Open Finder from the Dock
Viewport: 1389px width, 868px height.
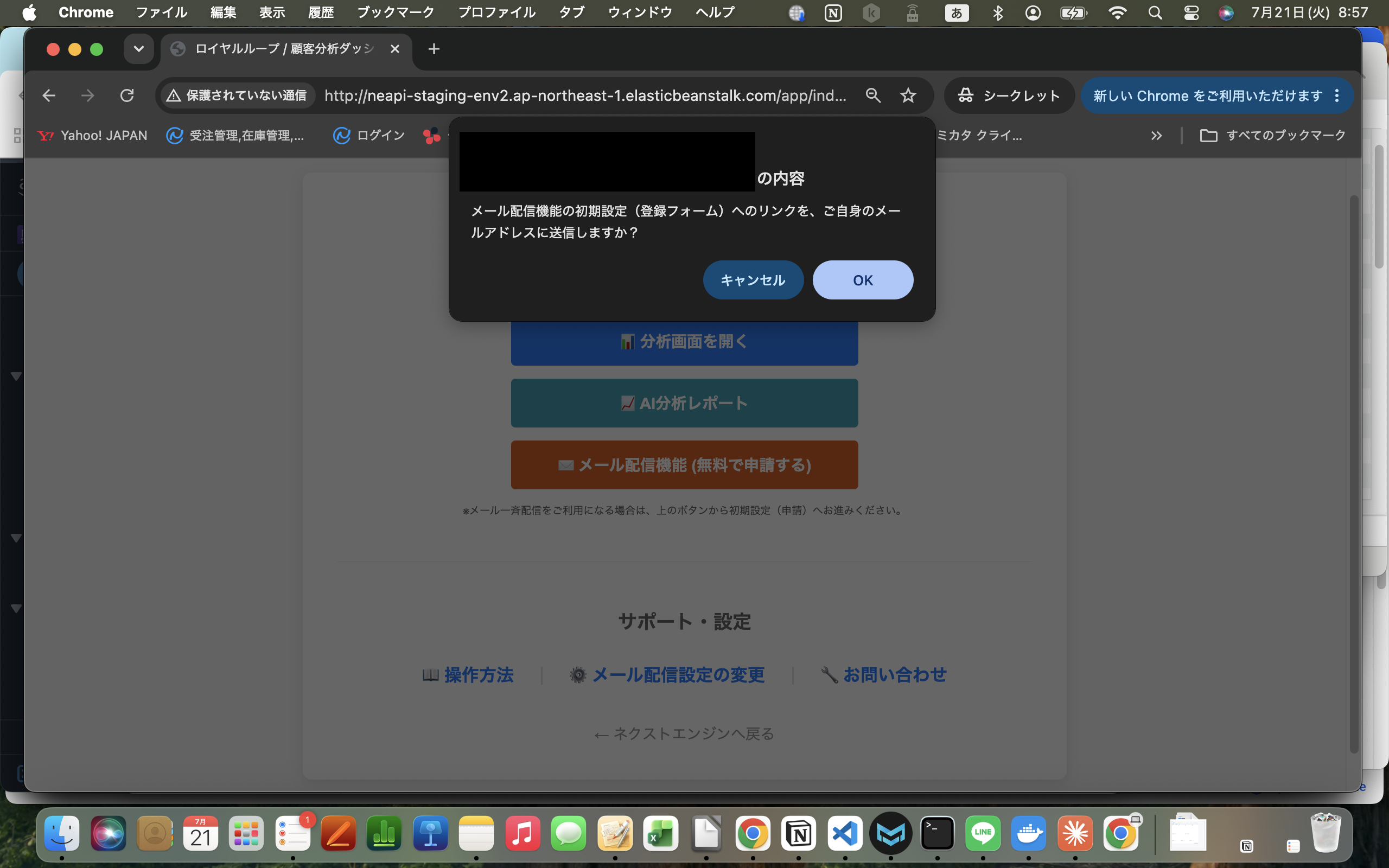[x=62, y=833]
